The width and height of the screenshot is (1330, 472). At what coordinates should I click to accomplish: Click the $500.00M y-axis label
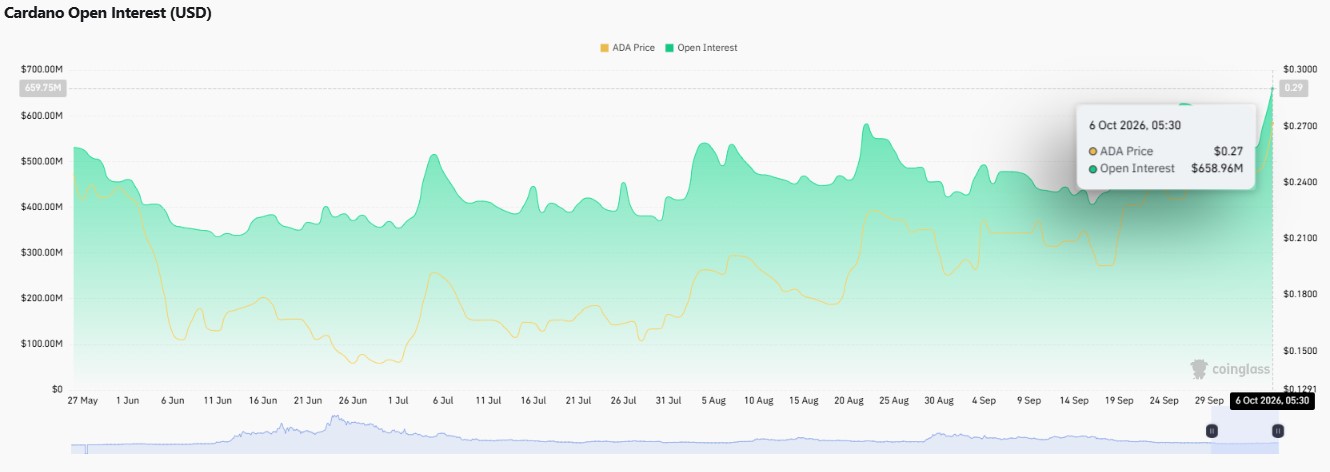click(x=42, y=161)
